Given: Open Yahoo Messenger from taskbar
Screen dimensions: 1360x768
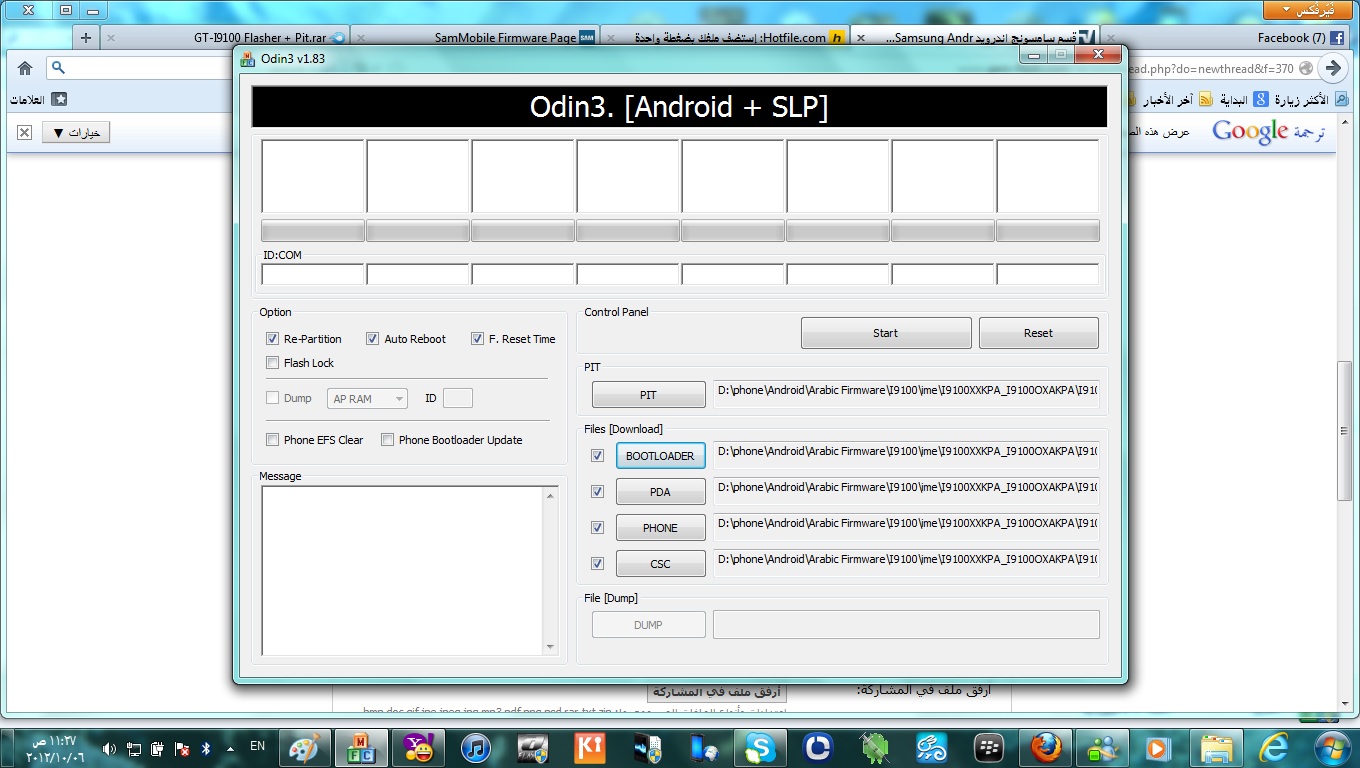Looking at the screenshot, I should 418,747.
